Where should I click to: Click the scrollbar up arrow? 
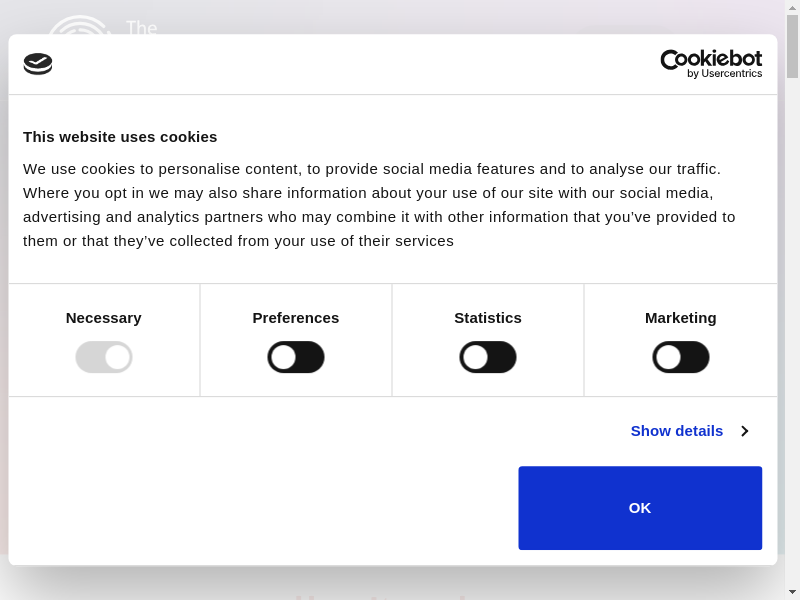(x=792, y=7)
